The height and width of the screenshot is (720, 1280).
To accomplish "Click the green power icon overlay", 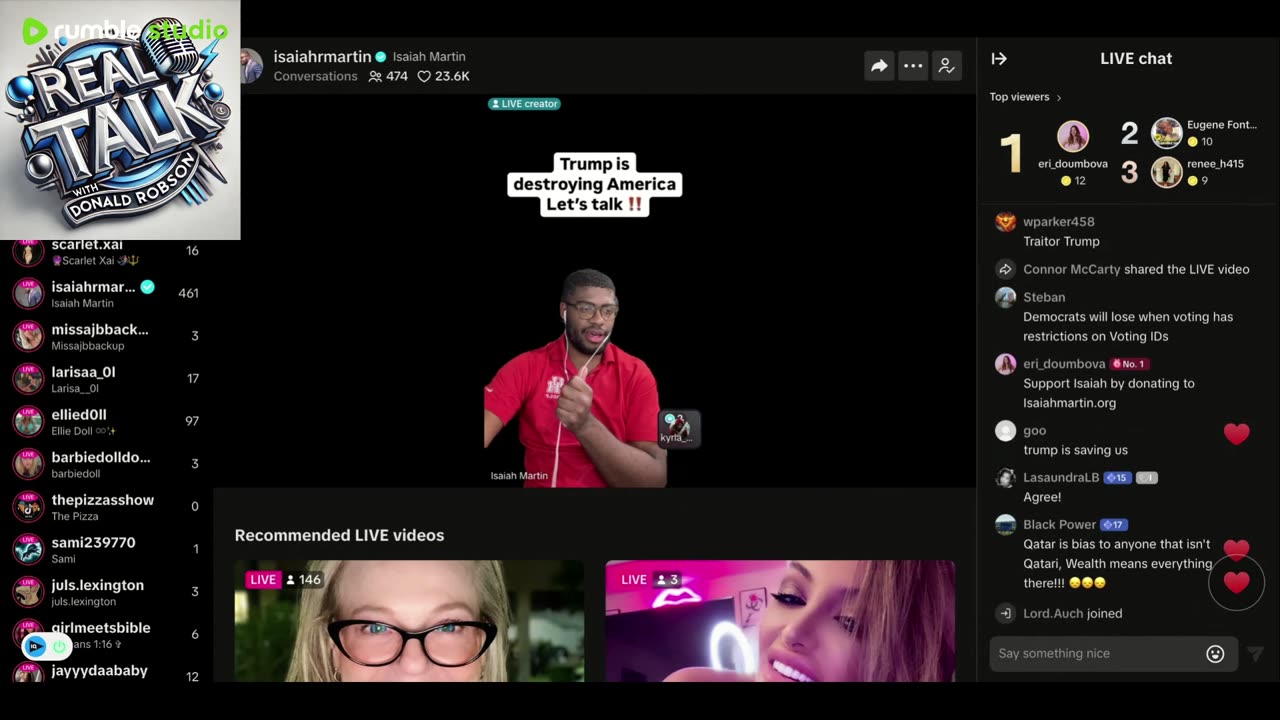I will click(x=59, y=646).
